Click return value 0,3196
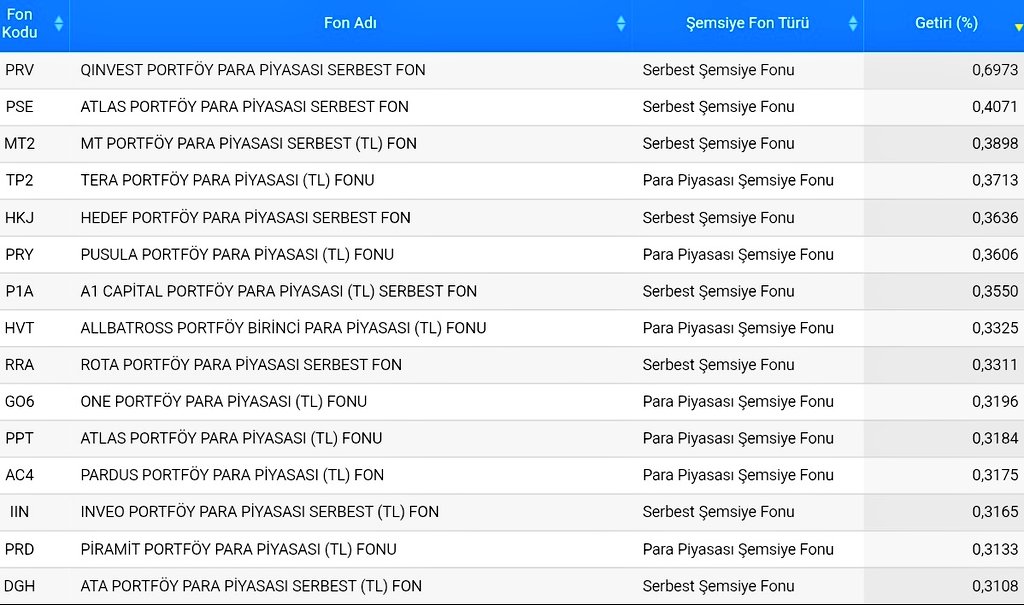Viewport: 1024px width, 605px height. click(995, 401)
